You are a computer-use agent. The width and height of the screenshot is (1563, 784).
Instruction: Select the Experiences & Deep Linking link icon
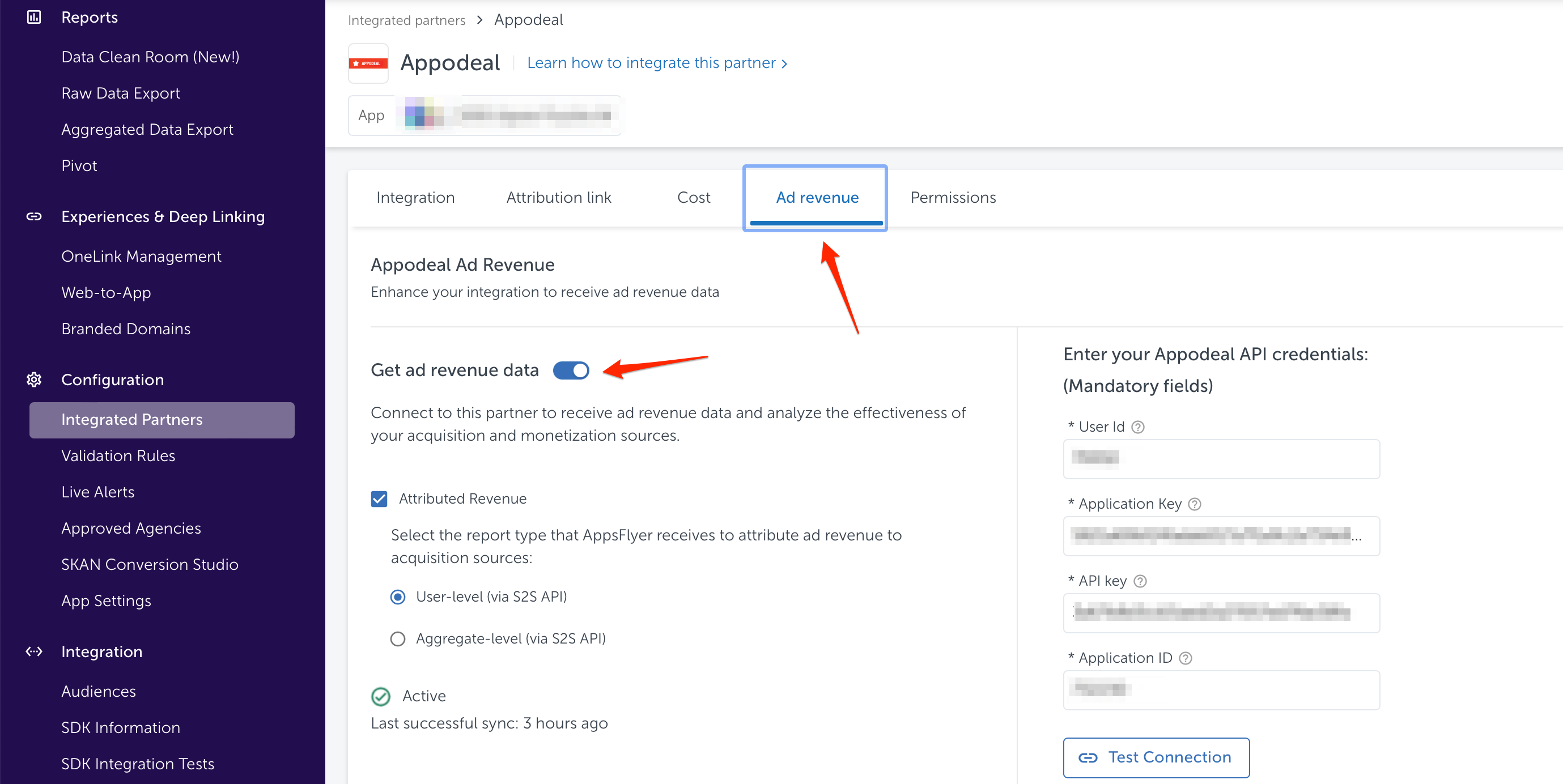coord(33,216)
